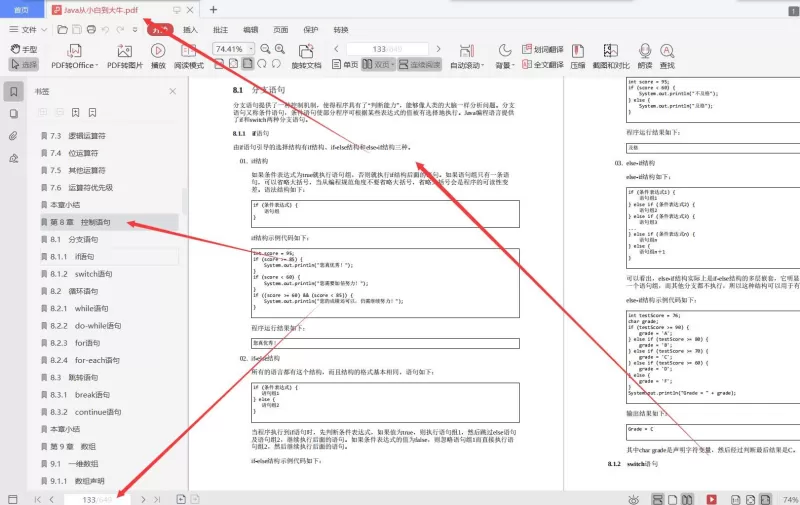
Task: Start the 朗读 read-aloud tool
Action: pyautogui.click(x=645, y=57)
